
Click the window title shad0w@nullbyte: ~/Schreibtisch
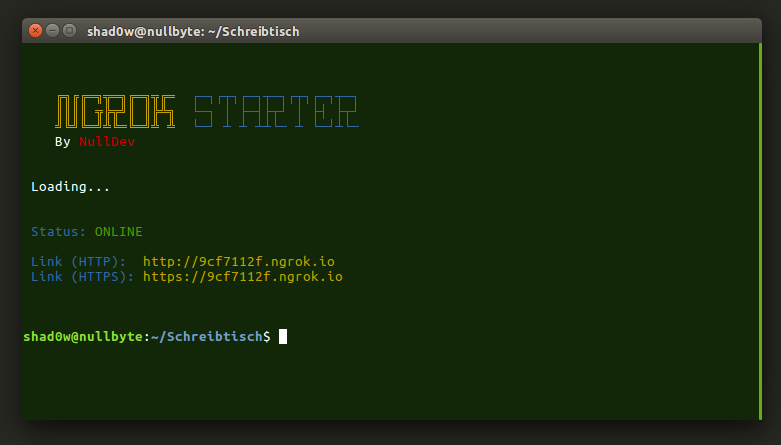click(193, 31)
